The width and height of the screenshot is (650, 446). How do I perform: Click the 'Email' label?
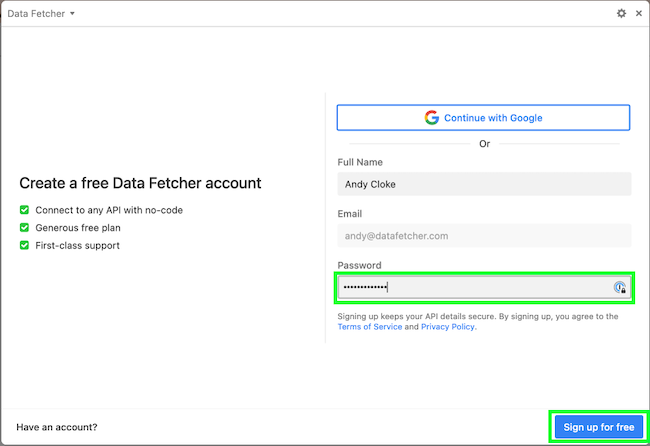[x=349, y=214]
